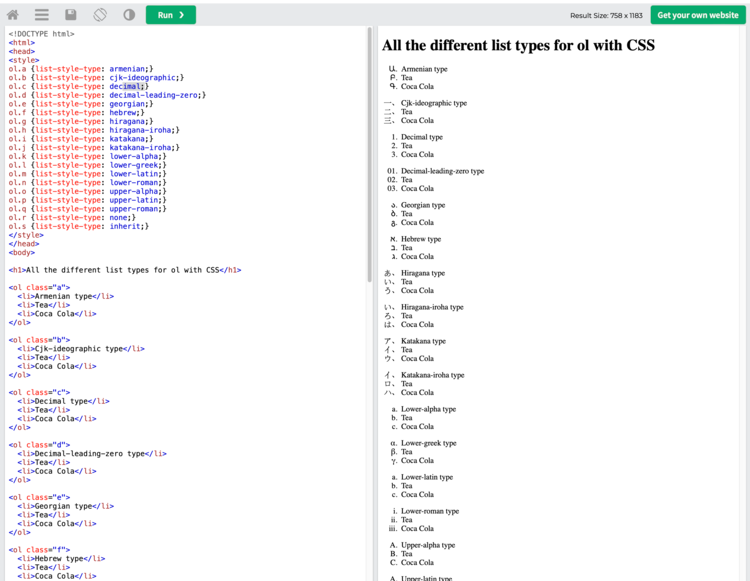Click the Armenian type li code line
The image size is (750, 581).
(x=66, y=296)
